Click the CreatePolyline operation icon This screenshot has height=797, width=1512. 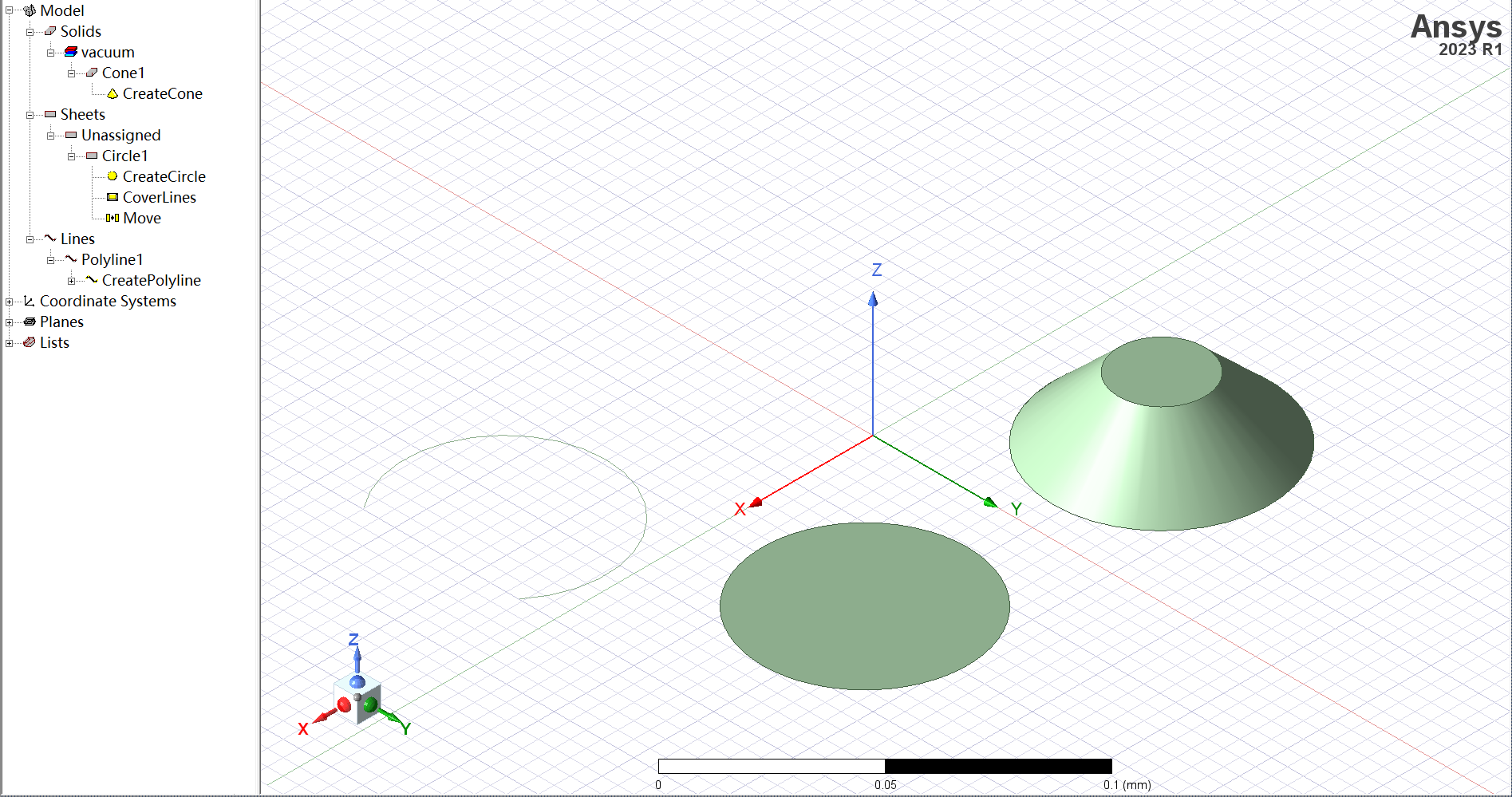click(92, 279)
